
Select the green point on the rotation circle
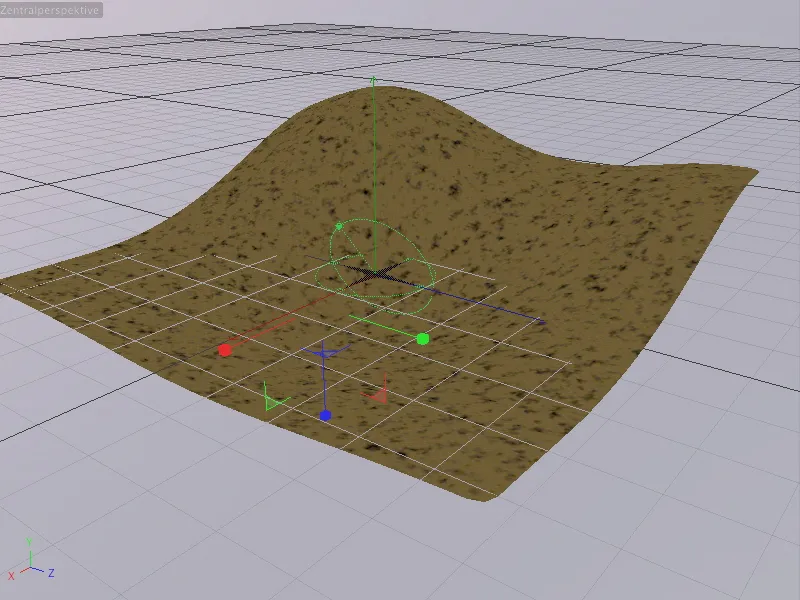pos(339,225)
